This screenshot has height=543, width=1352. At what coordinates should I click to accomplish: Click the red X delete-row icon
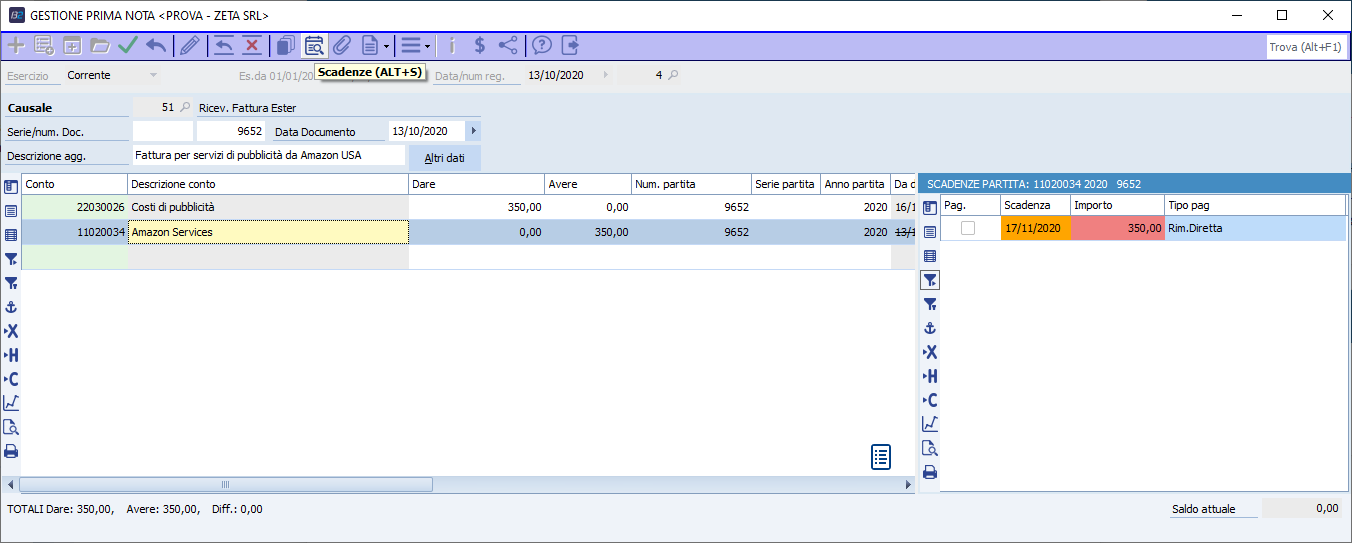click(252, 45)
